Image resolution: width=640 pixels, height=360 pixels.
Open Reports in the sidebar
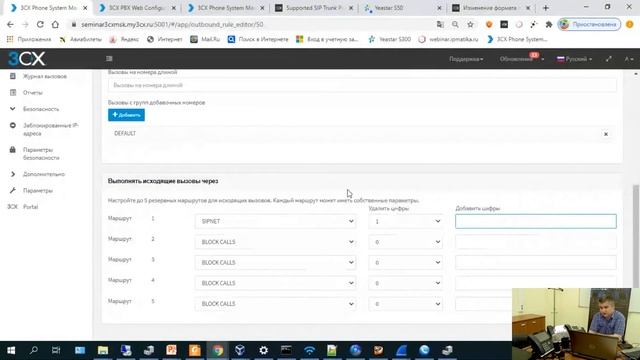(33, 93)
